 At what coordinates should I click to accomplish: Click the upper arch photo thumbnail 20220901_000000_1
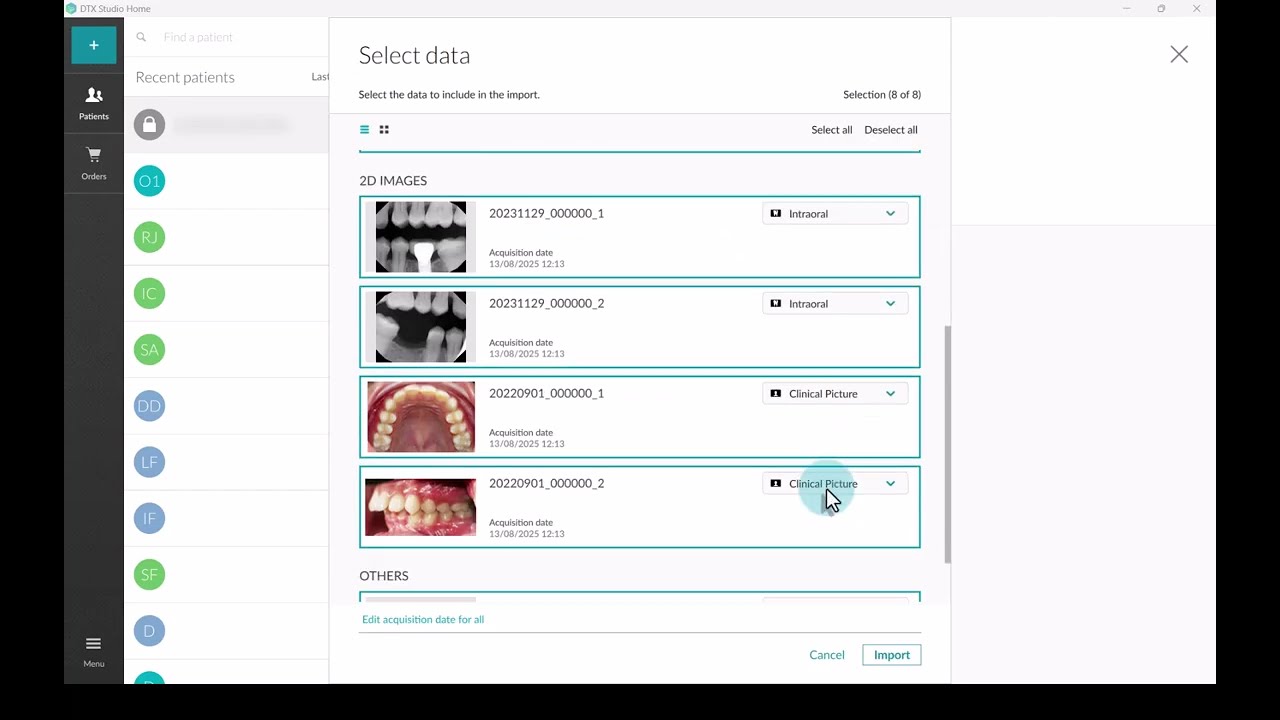pos(421,417)
